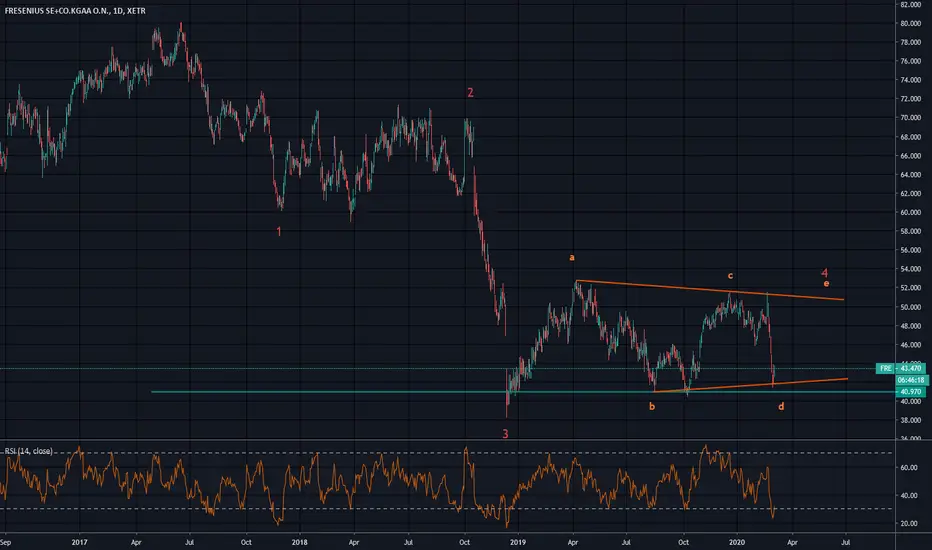932x550 pixels.
Task: Click the 48.000 price axis label
Action: click(x=911, y=326)
